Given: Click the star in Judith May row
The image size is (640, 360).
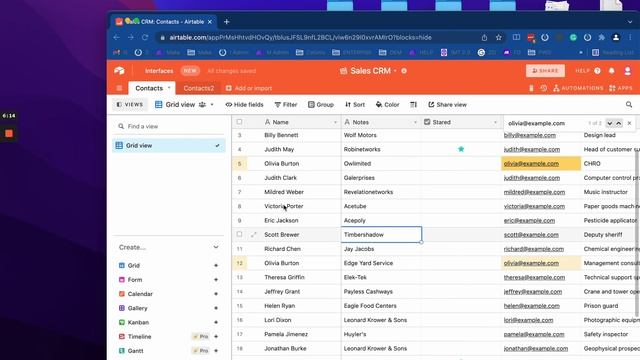Looking at the screenshot, I should point(461,149).
